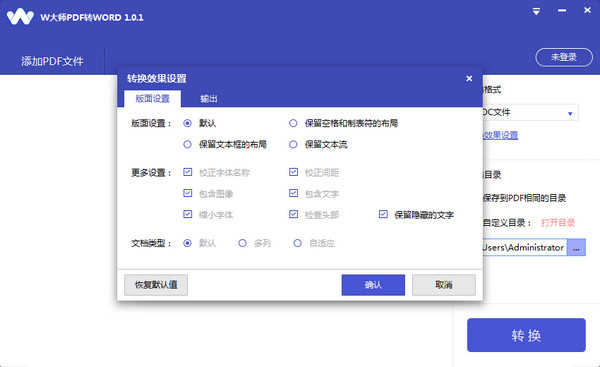Click the W logo icon in title bar
Image resolution: width=600 pixels, height=367 pixels.
[x=20, y=16]
